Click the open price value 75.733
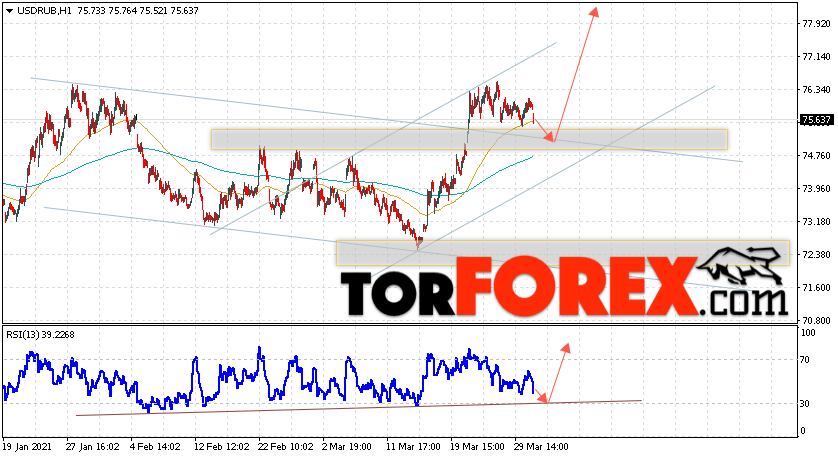Viewport: 838px width, 458px height. tap(91, 11)
